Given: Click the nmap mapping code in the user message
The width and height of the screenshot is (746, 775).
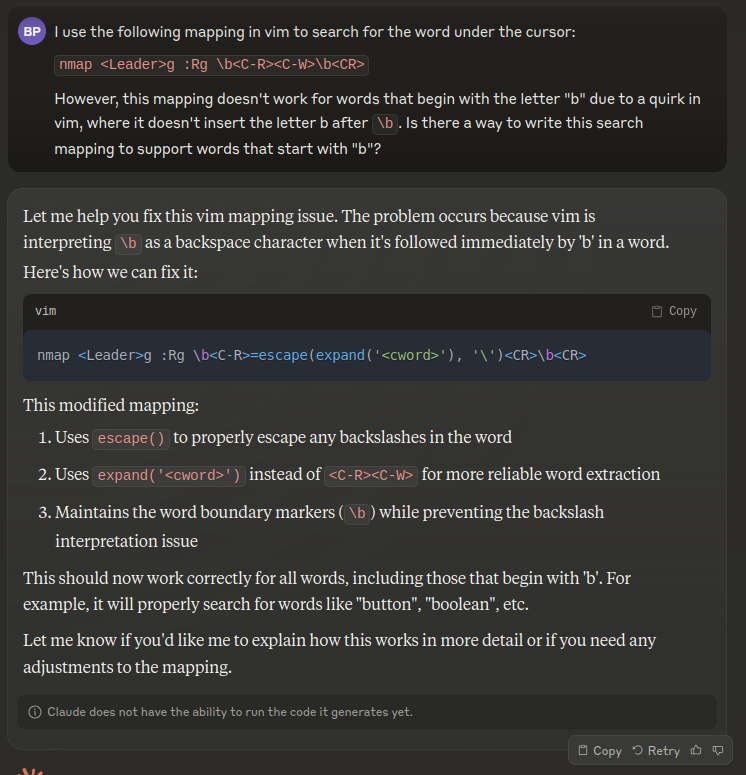Looking at the screenshot, I should [x=212, y=65].
